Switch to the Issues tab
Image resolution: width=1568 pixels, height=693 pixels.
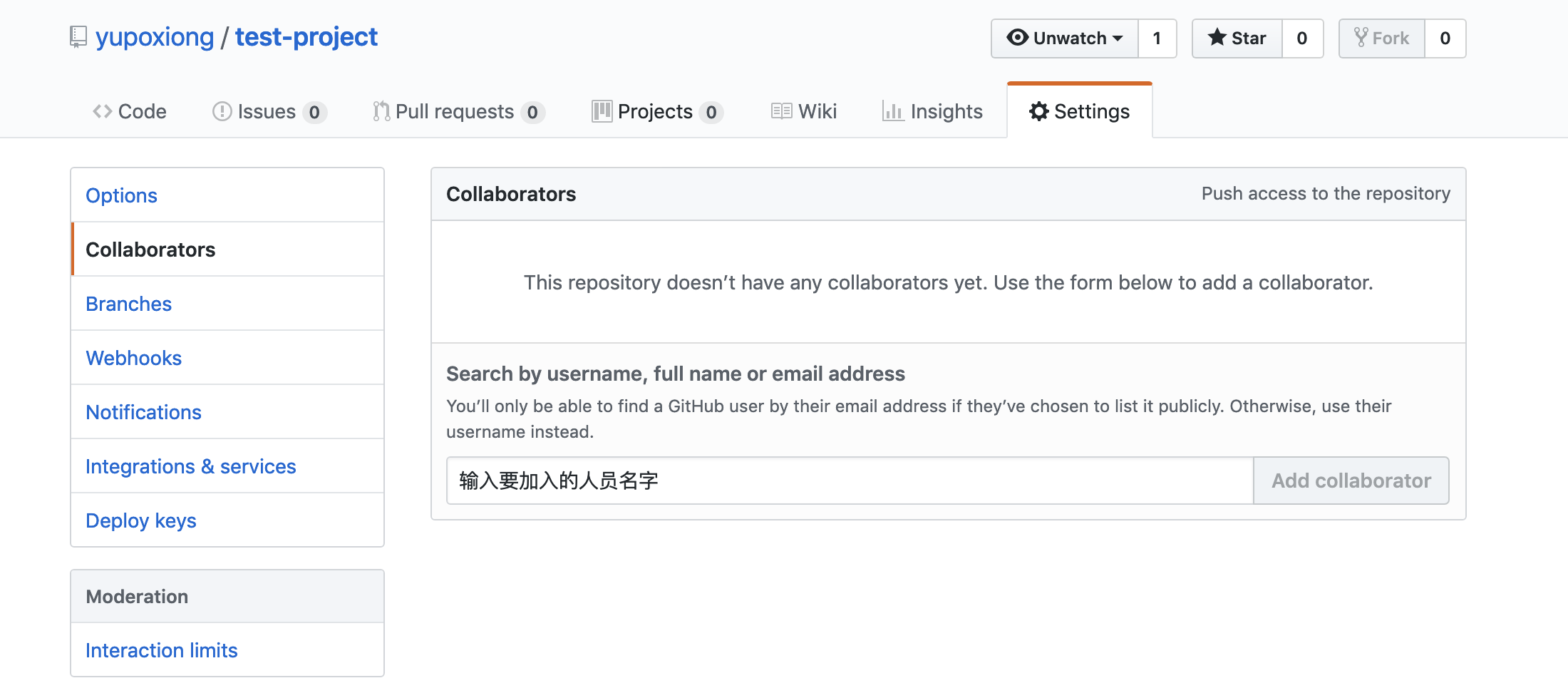[269, 111]
